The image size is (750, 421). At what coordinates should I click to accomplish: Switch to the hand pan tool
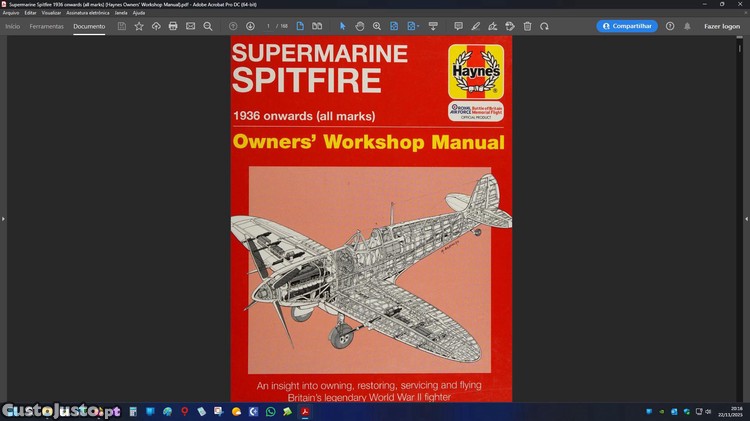pos(360,26)
